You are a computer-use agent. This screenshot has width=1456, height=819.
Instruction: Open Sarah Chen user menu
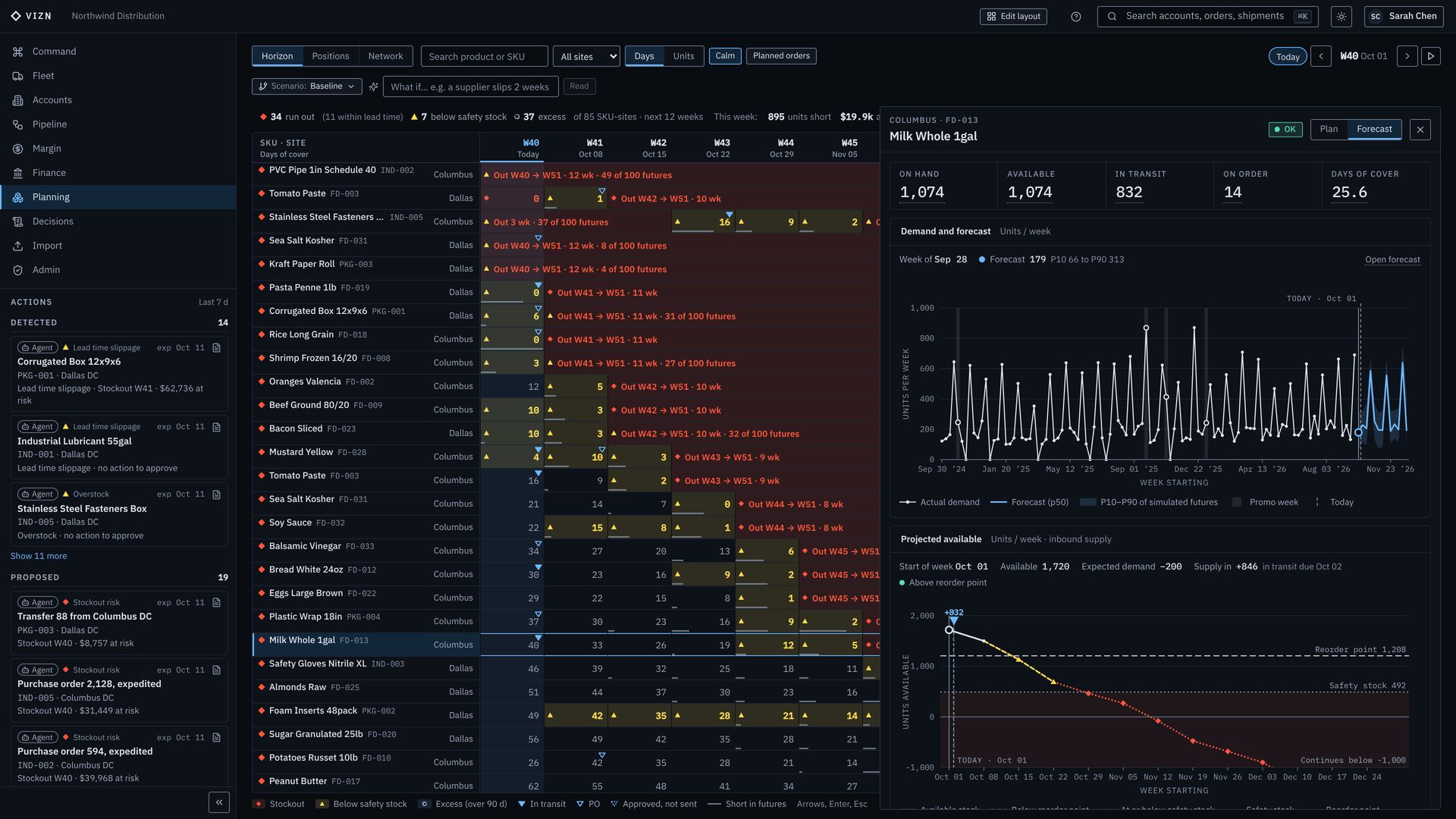(x=1403, y=17)
